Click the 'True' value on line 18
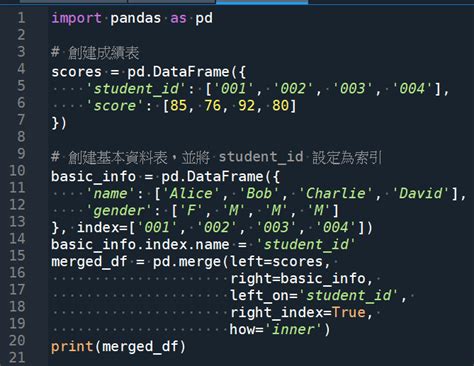 349,313
